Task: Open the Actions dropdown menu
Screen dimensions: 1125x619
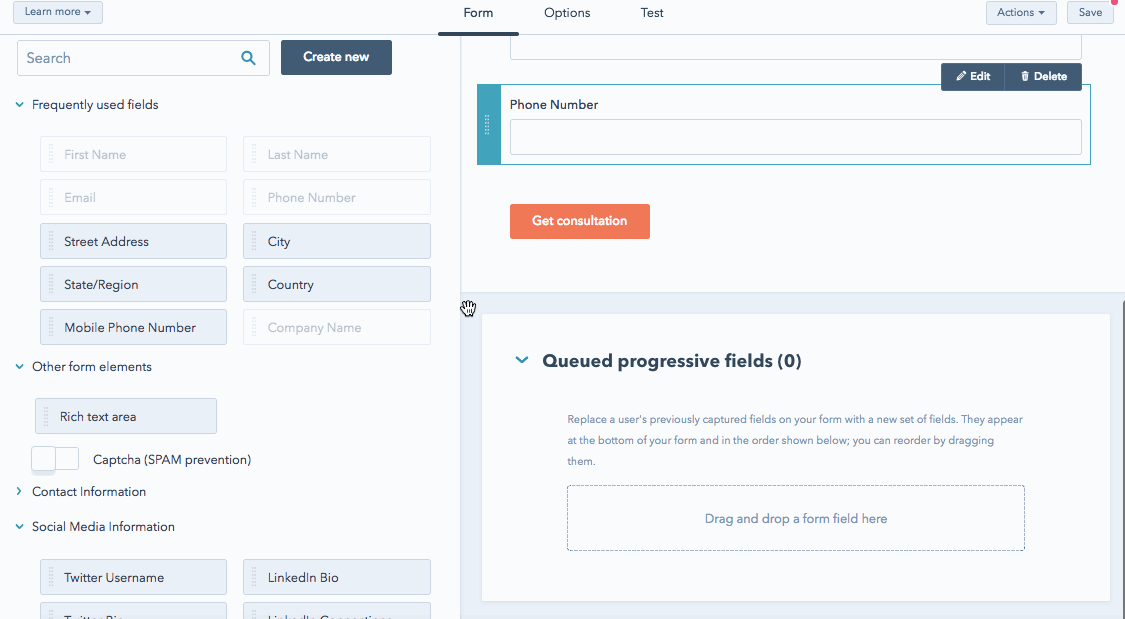Action: pos(1020,13)
